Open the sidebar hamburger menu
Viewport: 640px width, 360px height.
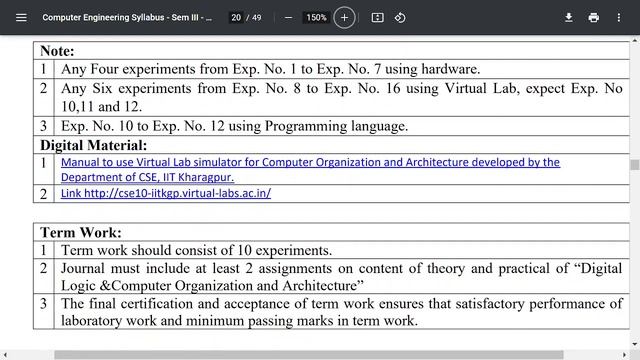tap(21, 18)
